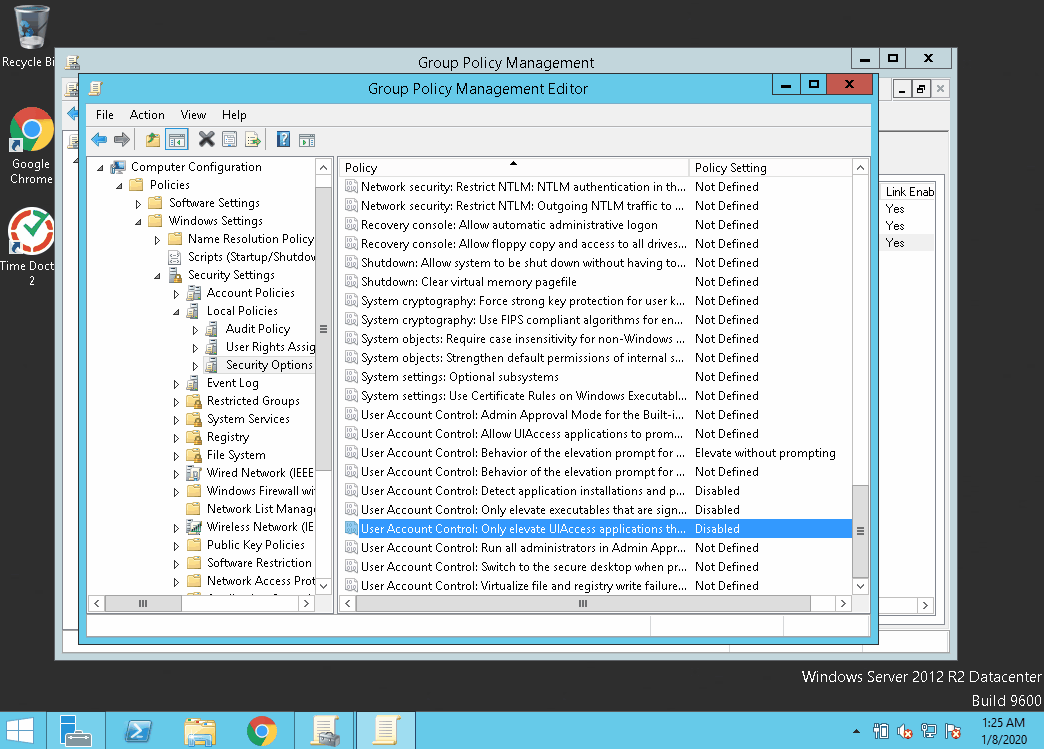
Task: Open the Action menu
Action: [147, 114]
